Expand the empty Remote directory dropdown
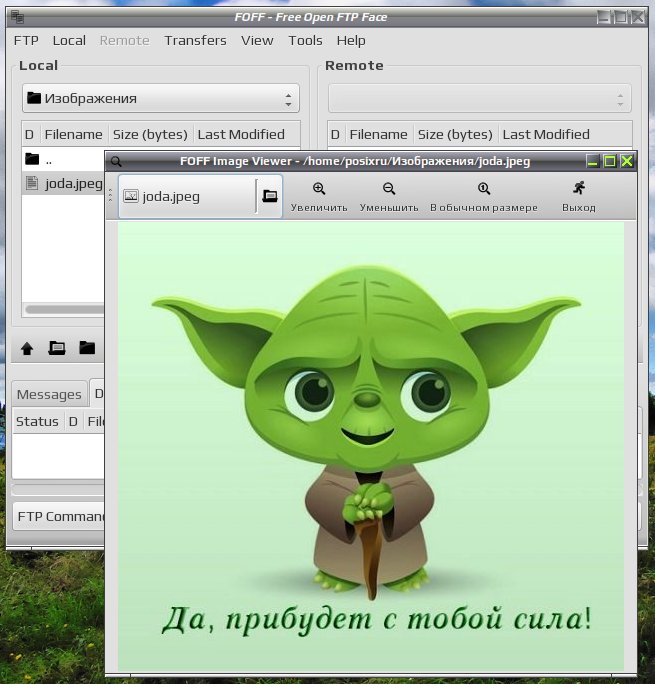This screenshot has height=684, width=655. [x=480, y=99]
